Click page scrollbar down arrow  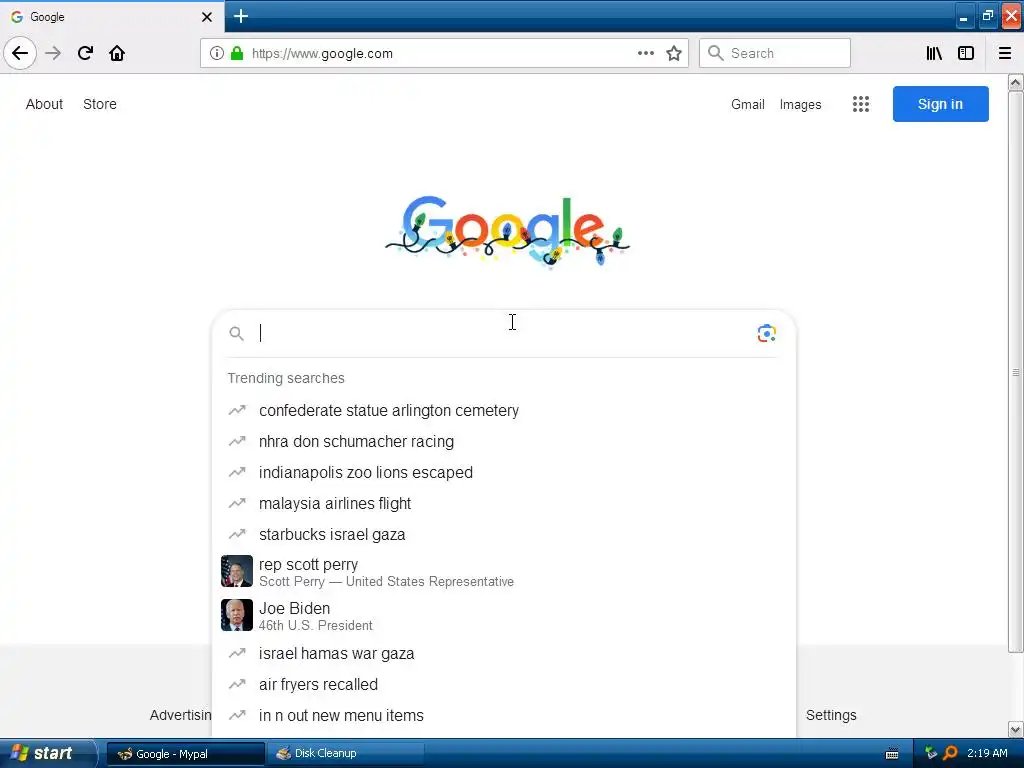pyautogui.click(x=1016, y=729)
